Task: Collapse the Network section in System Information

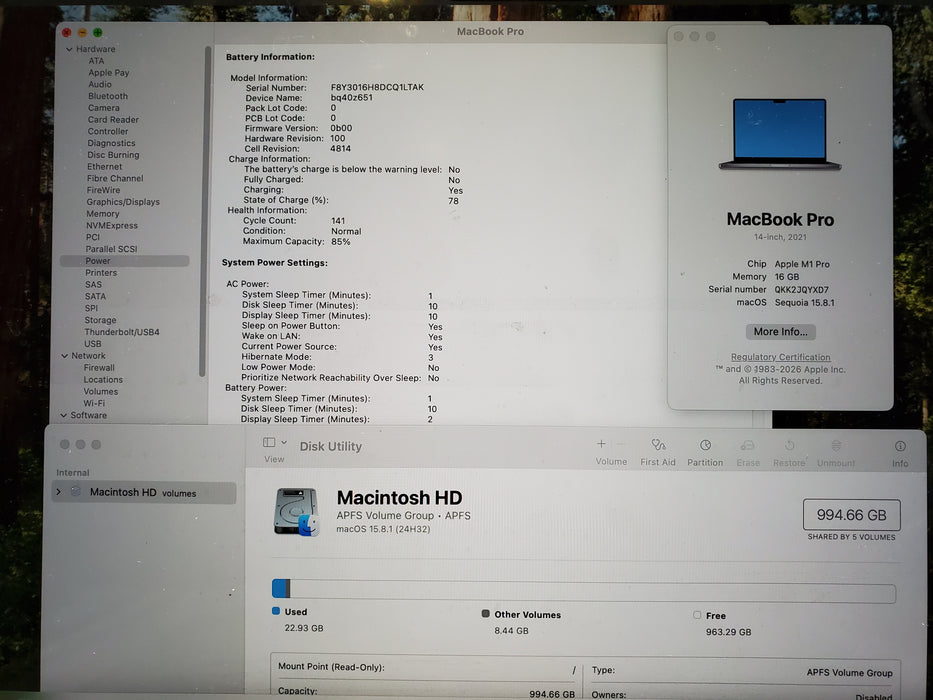Action: (64, 356)
